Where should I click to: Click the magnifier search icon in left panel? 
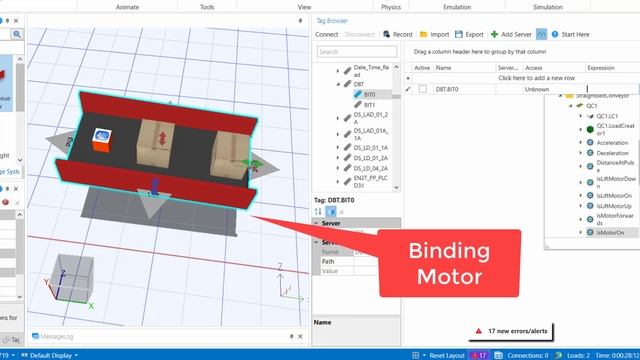click(x=17, y=34)
